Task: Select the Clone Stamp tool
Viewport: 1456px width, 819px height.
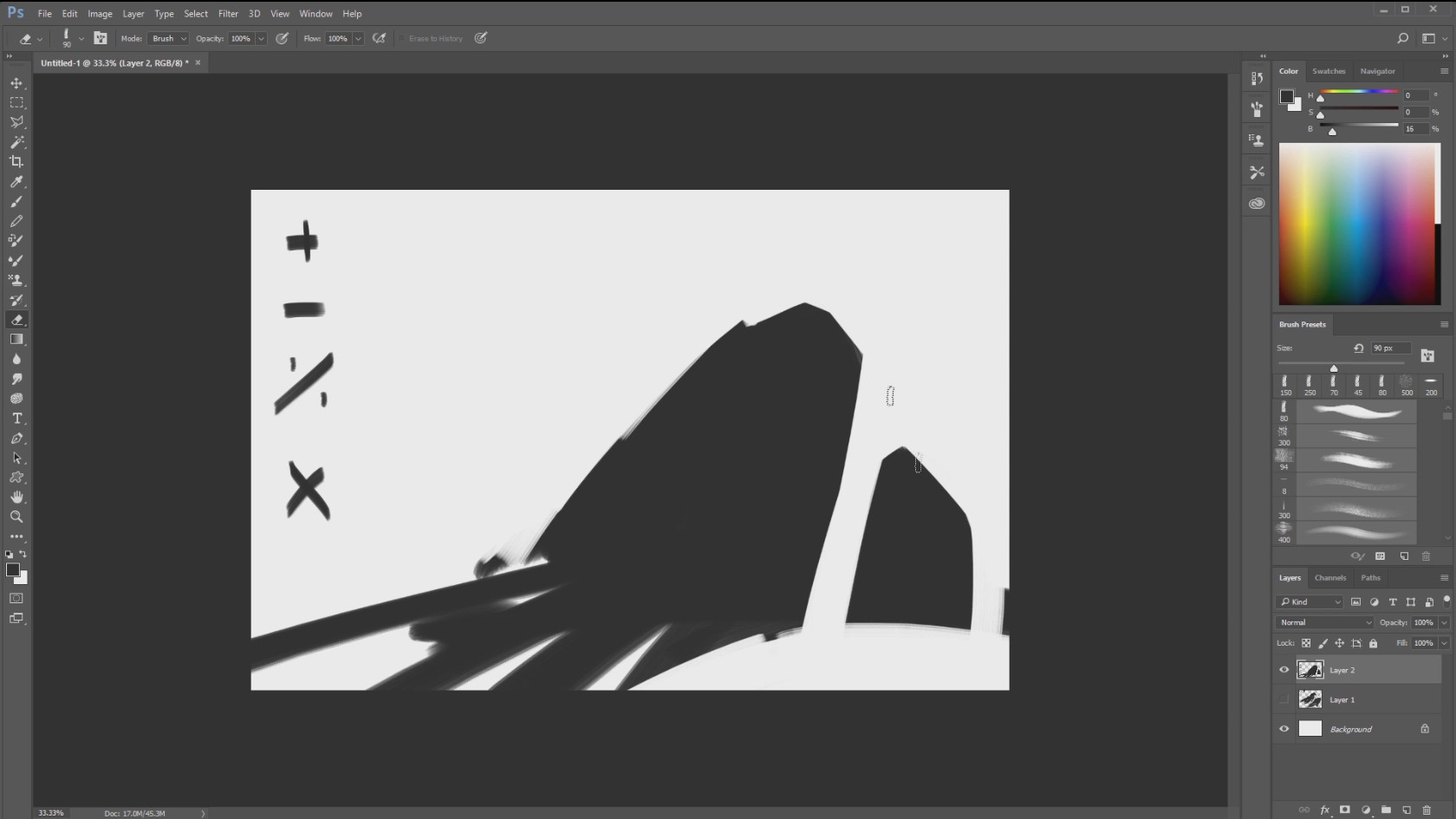Action: click(x=16, y=280)
